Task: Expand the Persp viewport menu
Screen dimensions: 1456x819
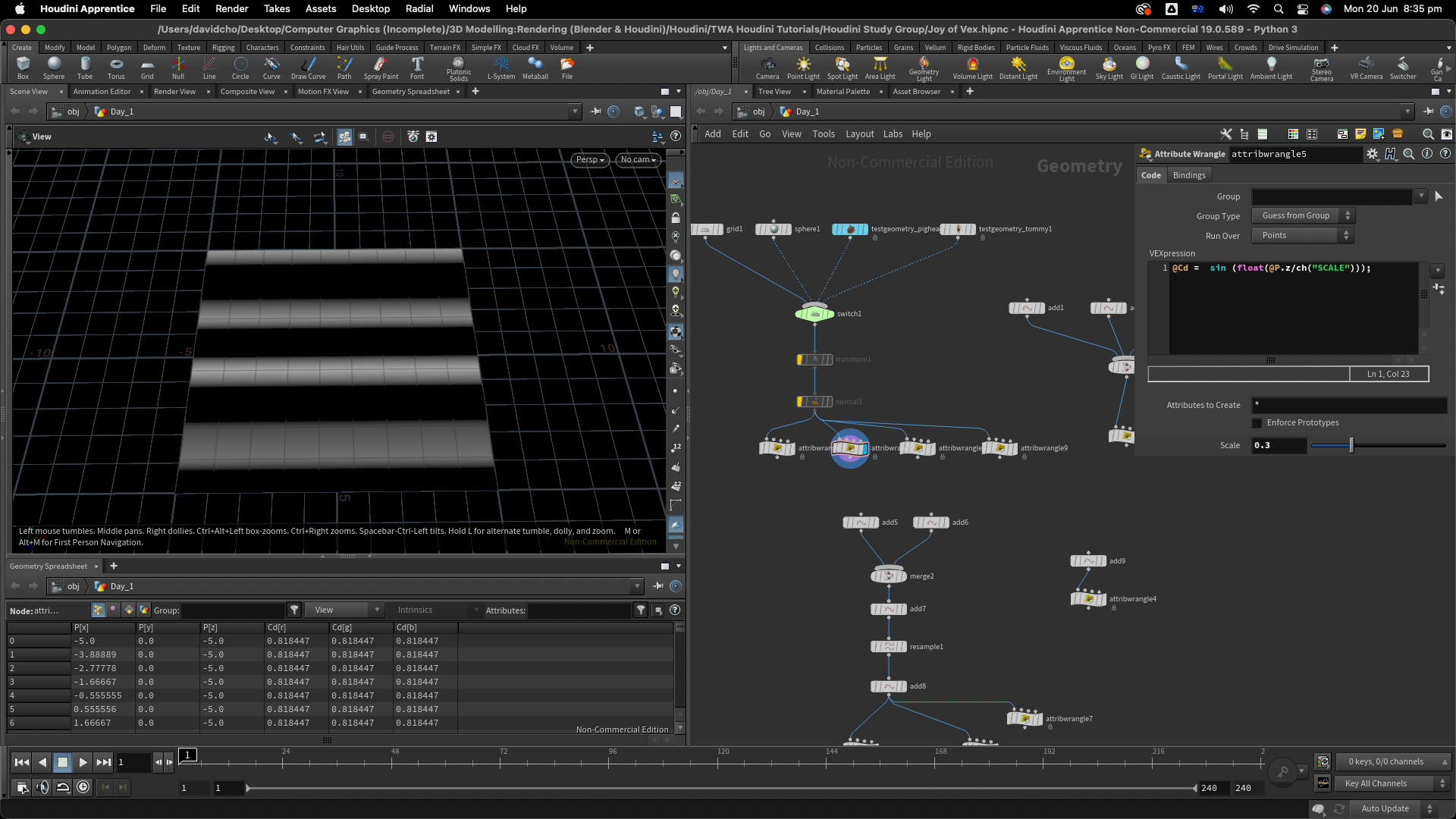Action: (589, 160)
